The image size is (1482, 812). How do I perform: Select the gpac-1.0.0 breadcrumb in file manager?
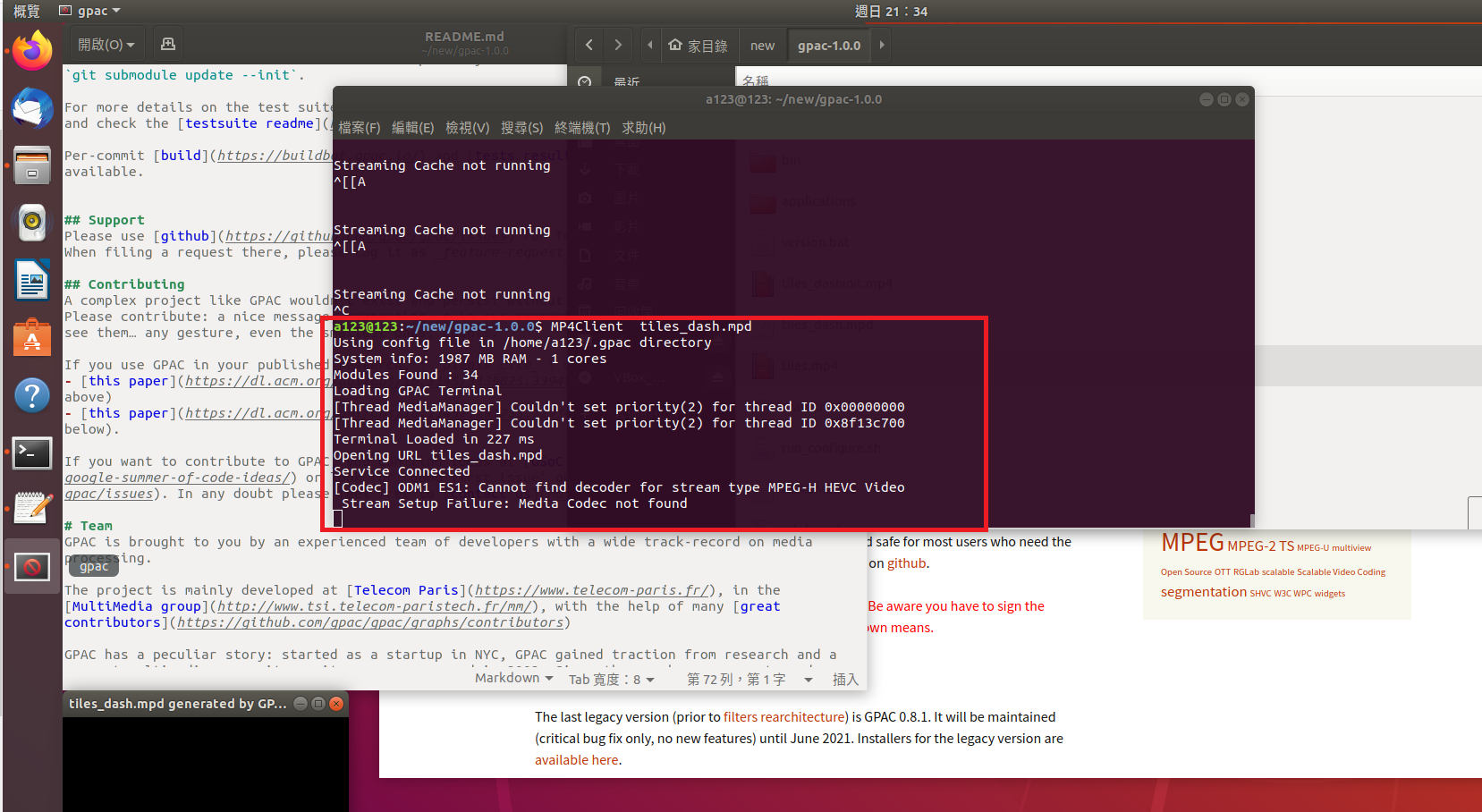click(828, 45)
